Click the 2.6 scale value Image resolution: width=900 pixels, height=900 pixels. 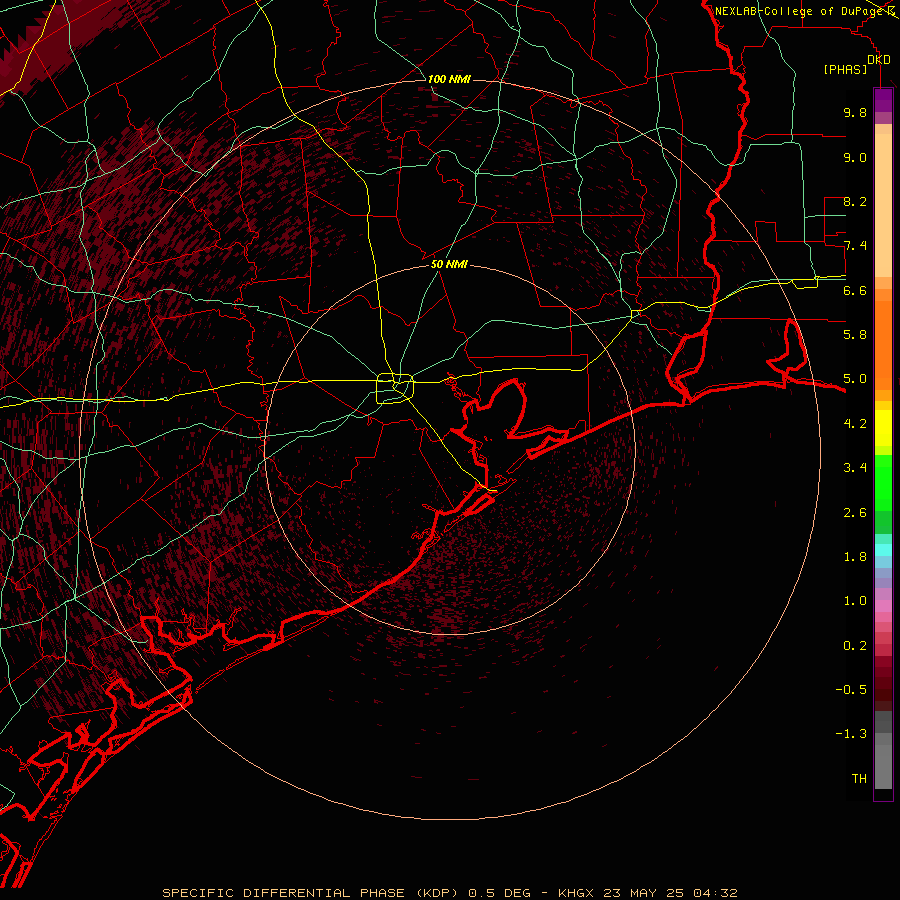click(x=855, y=513)
